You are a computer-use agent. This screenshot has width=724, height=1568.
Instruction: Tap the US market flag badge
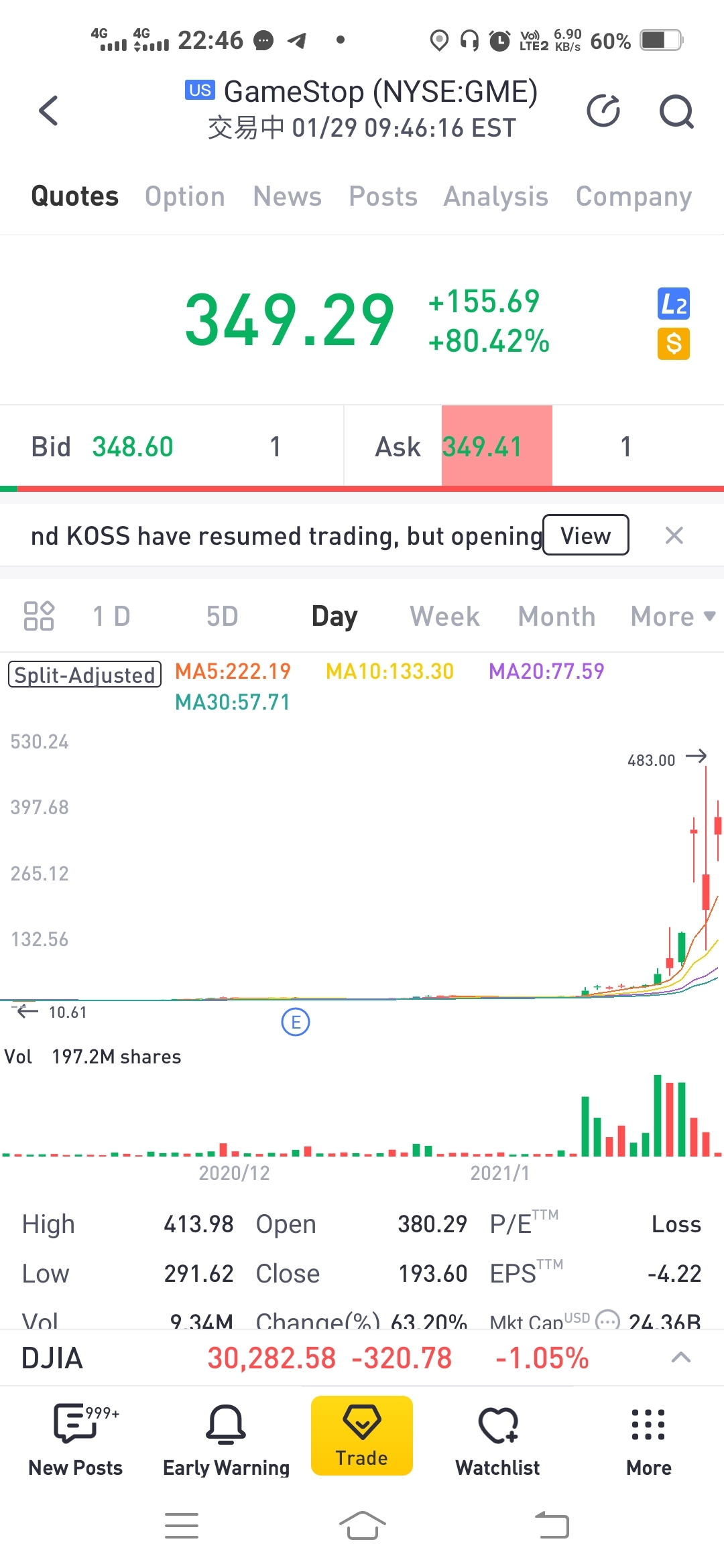[x=200, y=90]
